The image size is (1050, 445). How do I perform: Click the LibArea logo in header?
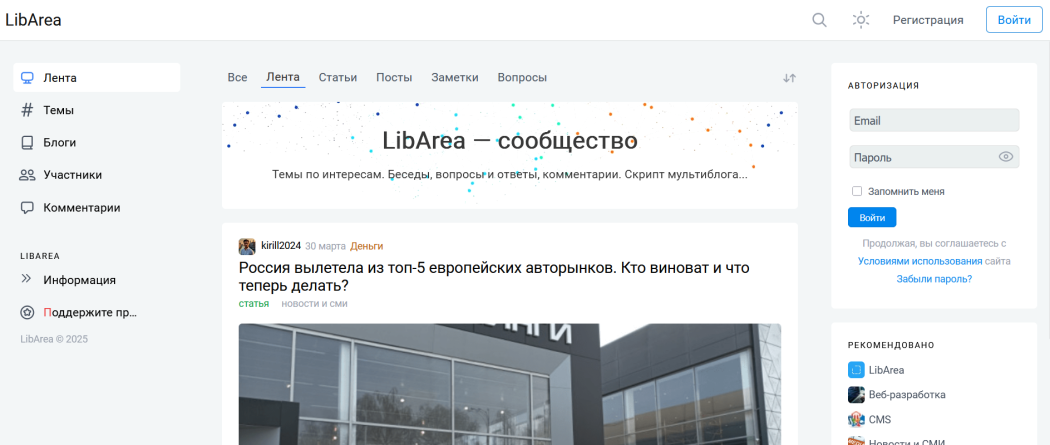pos(33,20)
